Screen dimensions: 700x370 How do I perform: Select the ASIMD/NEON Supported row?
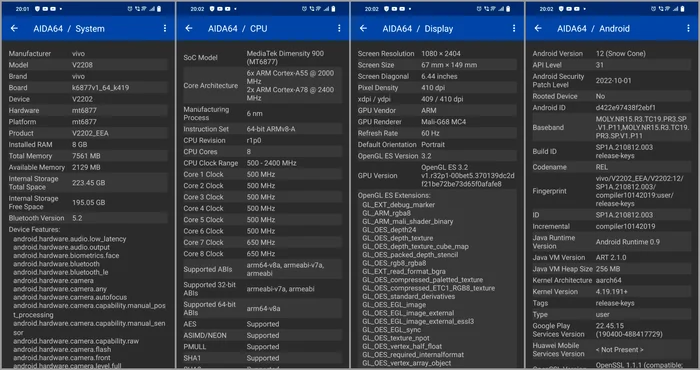pyautogui.click(x=262, y=335)
